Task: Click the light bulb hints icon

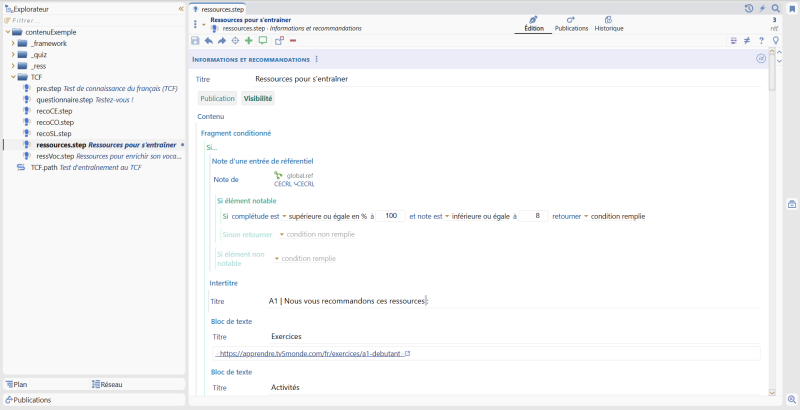Action: click(x=776, y=41)
